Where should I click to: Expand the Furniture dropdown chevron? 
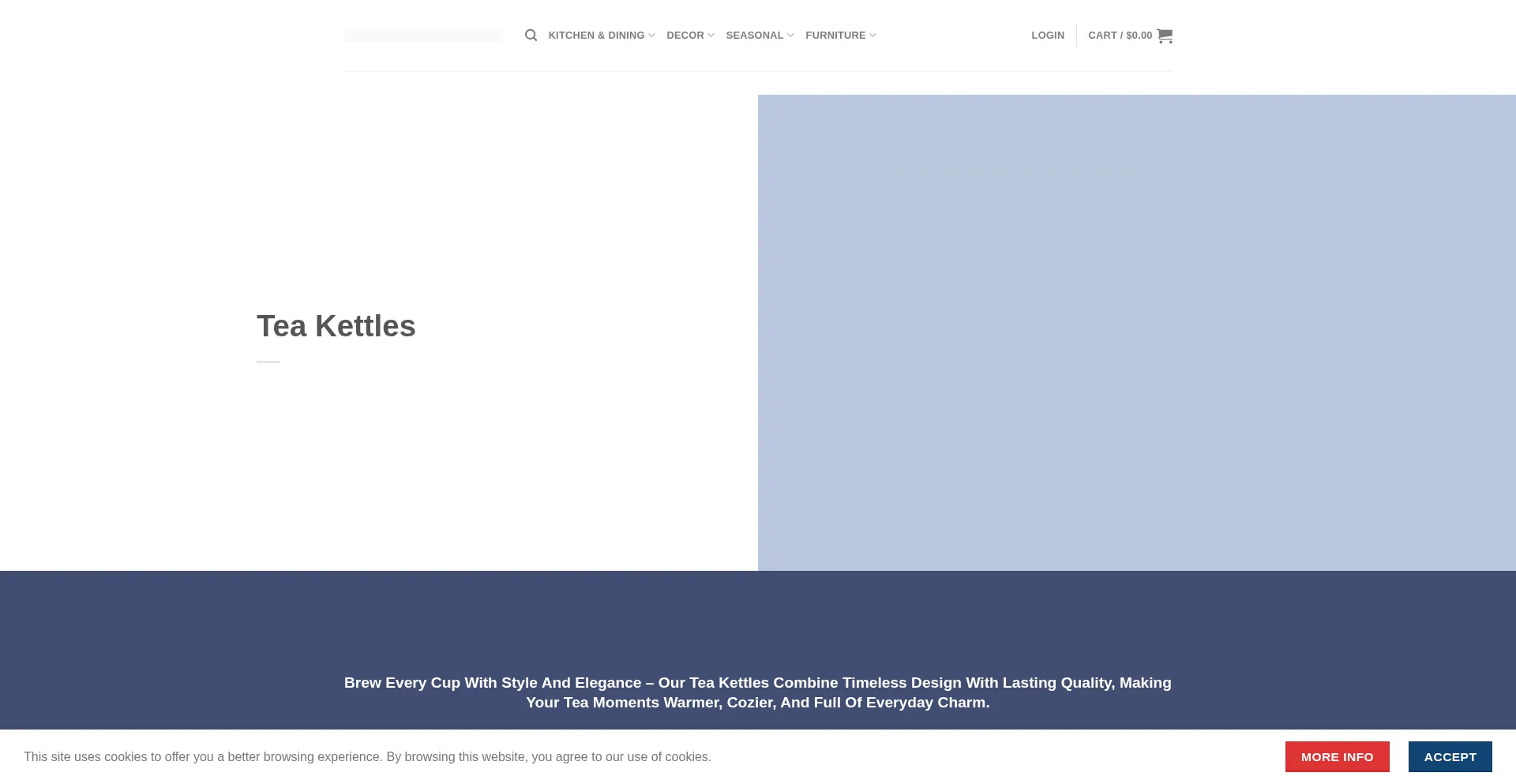pos(872,36)
